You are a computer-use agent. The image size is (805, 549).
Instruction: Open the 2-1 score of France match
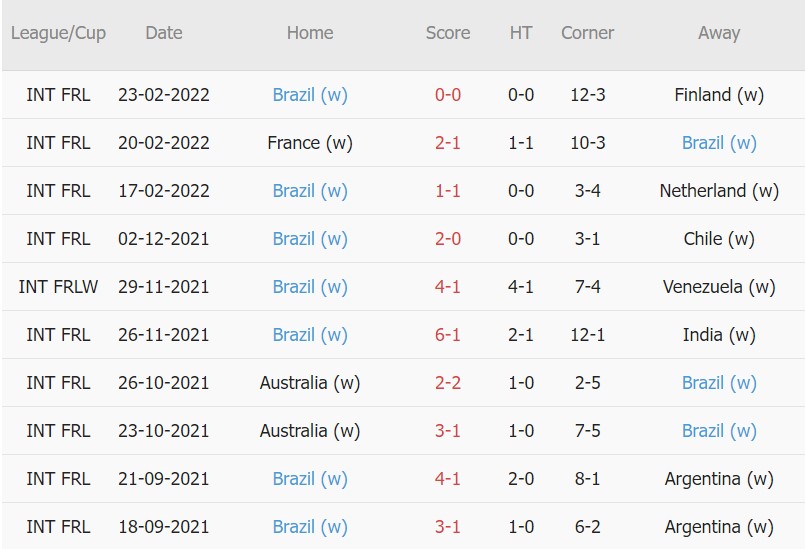(x=448, y=143)
